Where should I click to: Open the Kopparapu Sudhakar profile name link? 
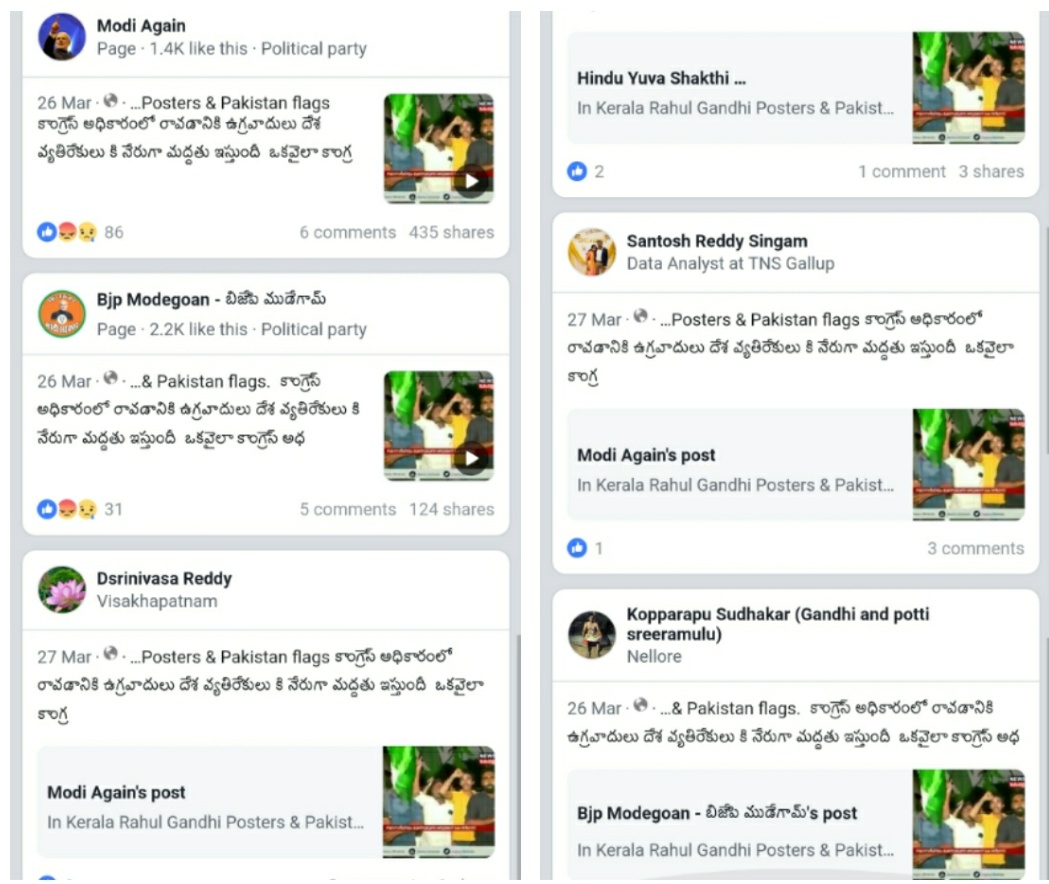pos(777,624)
